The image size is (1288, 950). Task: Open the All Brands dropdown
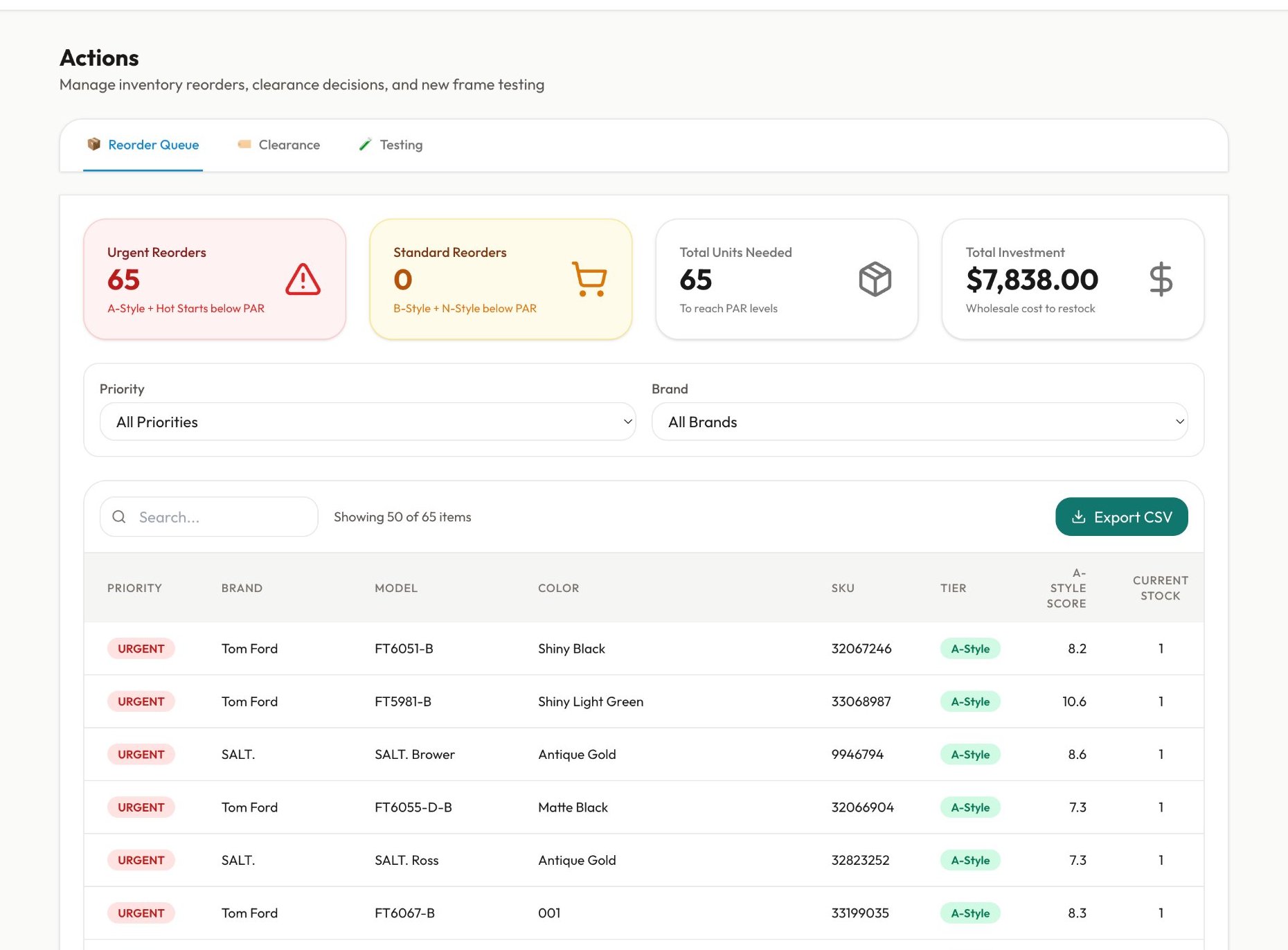click(919, 421)
